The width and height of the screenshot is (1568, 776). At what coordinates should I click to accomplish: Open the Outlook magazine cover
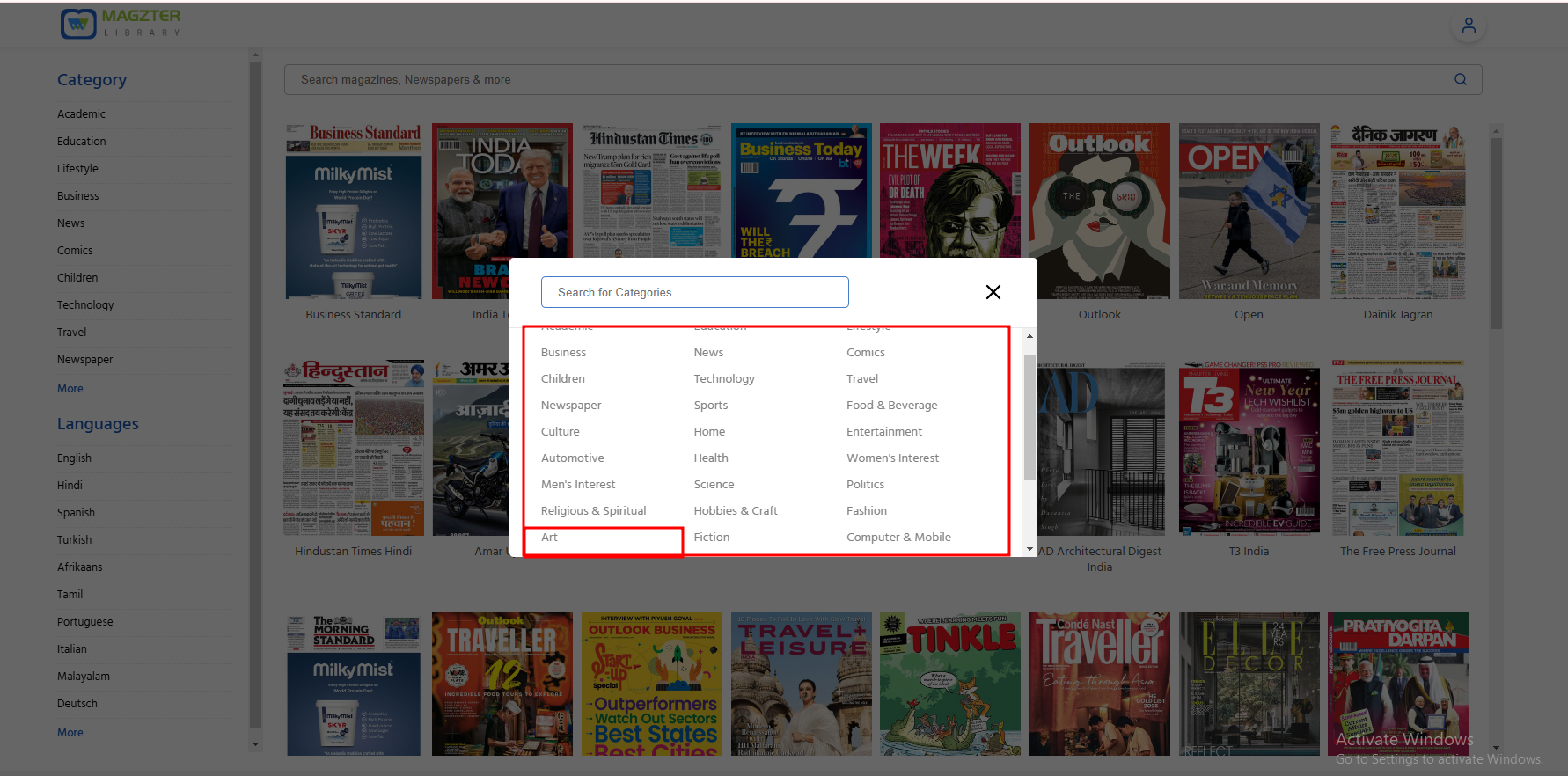(x=1099, y=211)
